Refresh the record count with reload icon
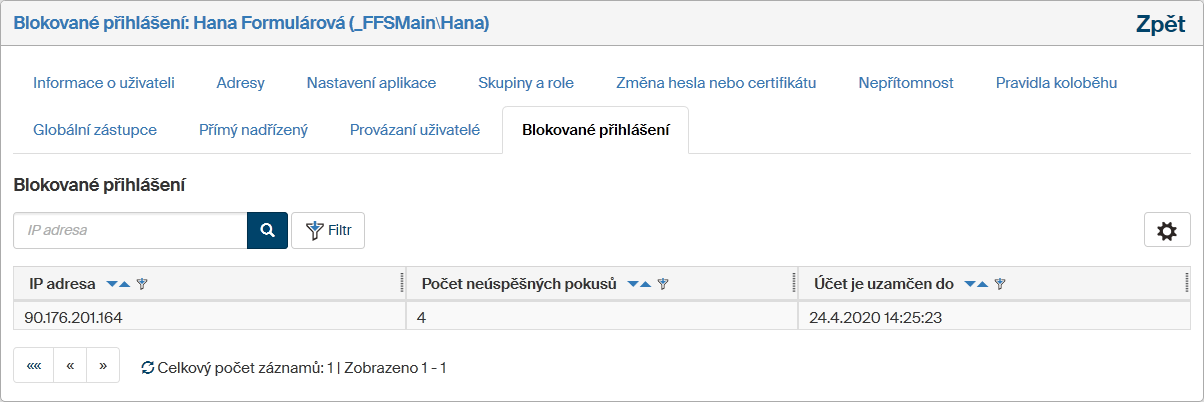Image resolution: width=1204 pixels, height=402 pixels. 148,368
